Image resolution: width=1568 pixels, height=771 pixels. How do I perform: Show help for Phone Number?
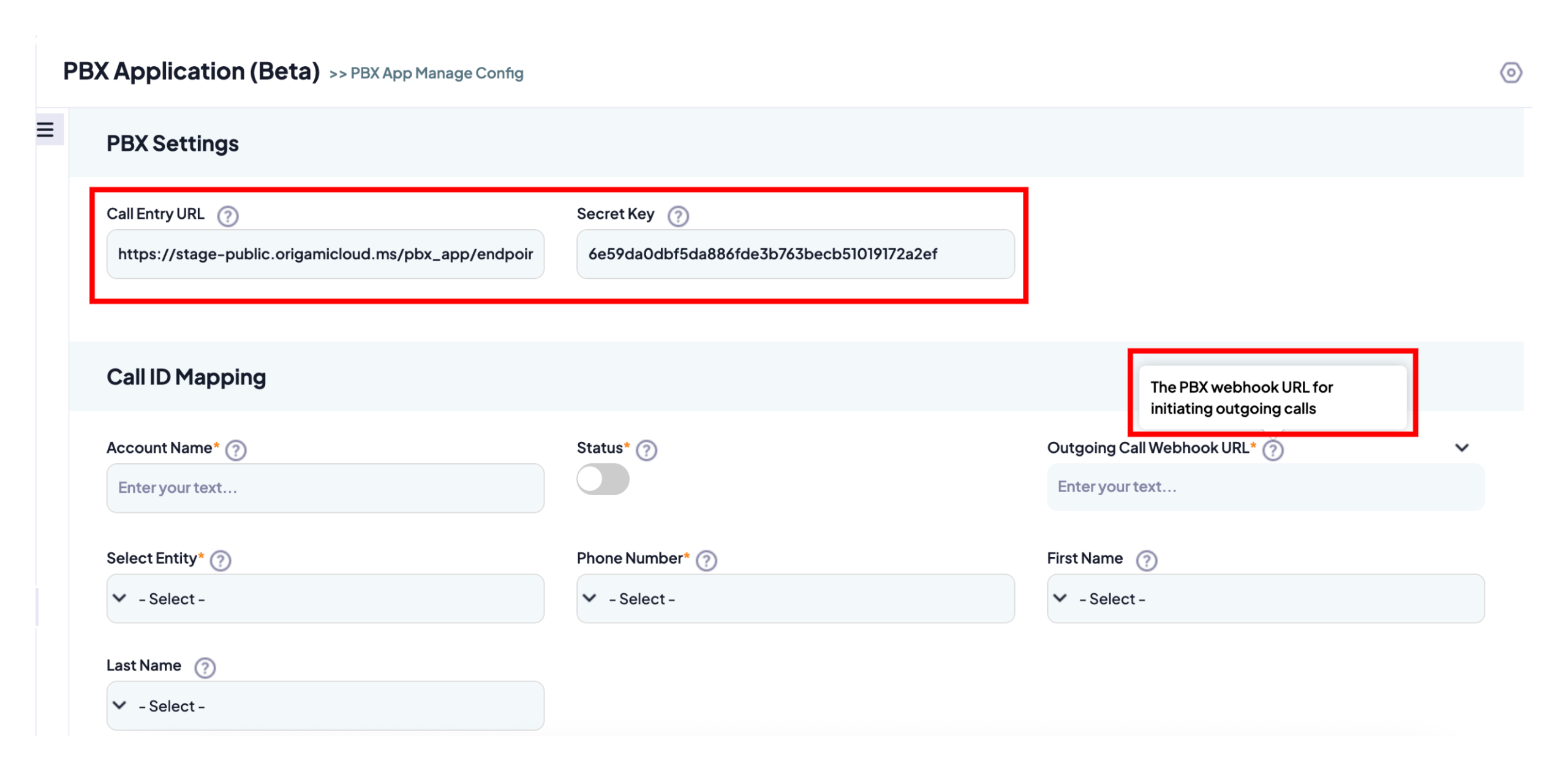706,560
